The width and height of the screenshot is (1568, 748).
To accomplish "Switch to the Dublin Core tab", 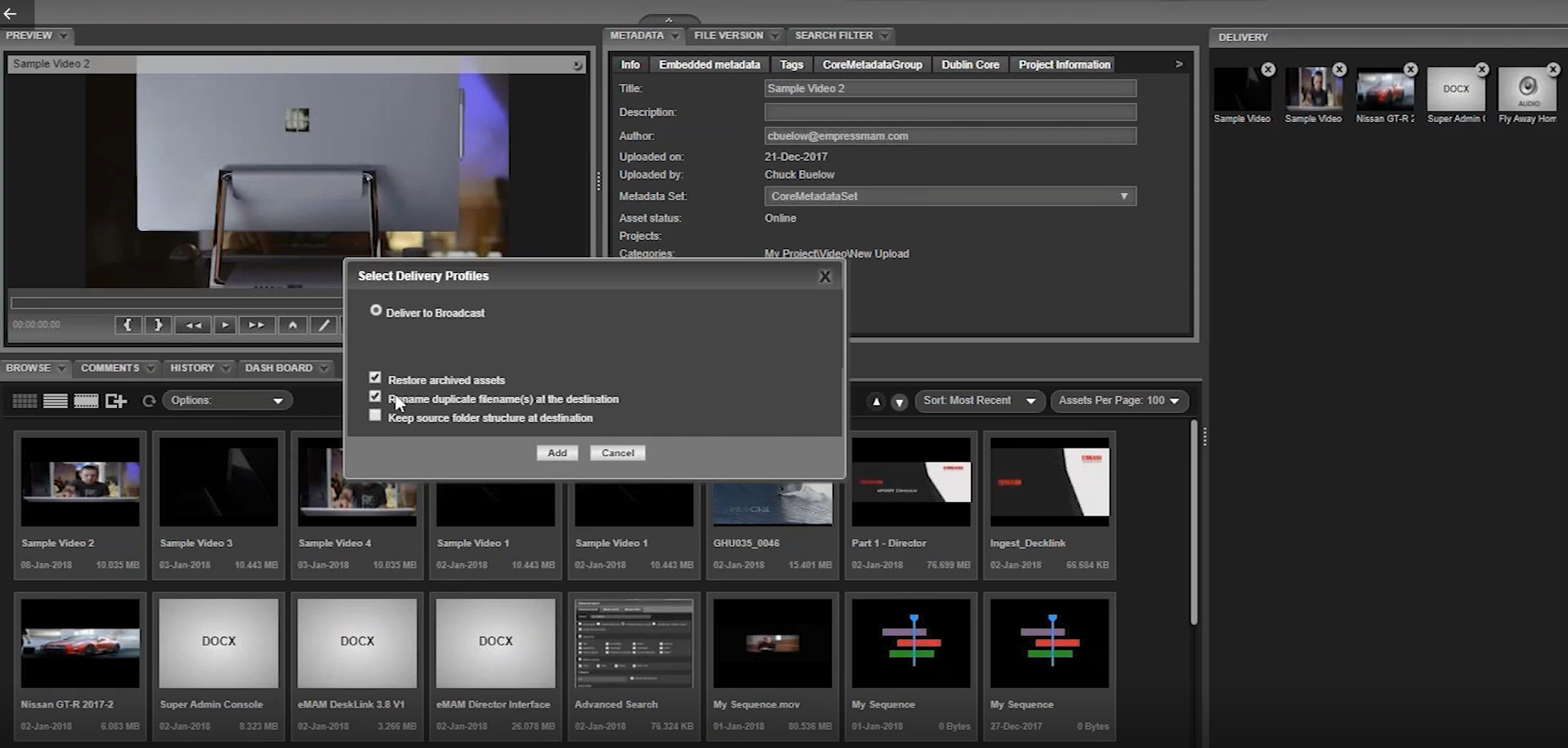I will click(x=970, y=64).
